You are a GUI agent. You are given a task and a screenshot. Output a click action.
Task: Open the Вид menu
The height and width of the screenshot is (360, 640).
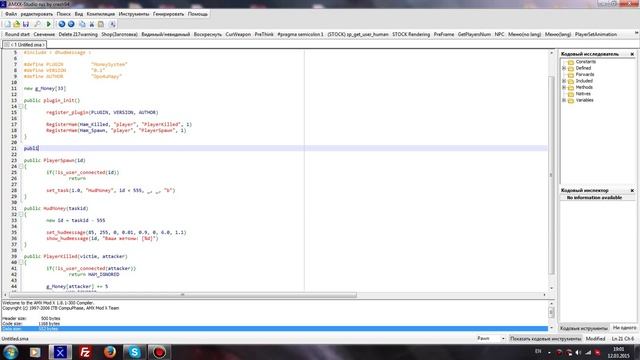79,14
